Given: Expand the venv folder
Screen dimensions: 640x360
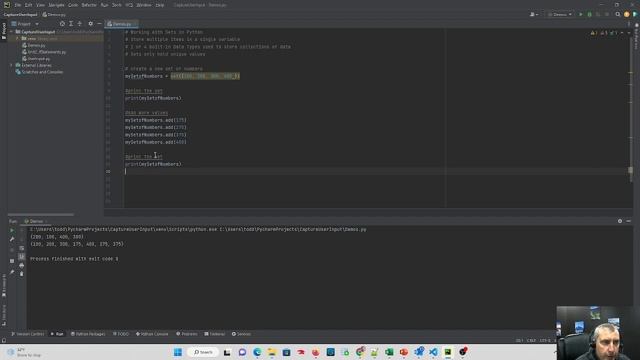Looking at the screenshot, I should click(18, 38).
